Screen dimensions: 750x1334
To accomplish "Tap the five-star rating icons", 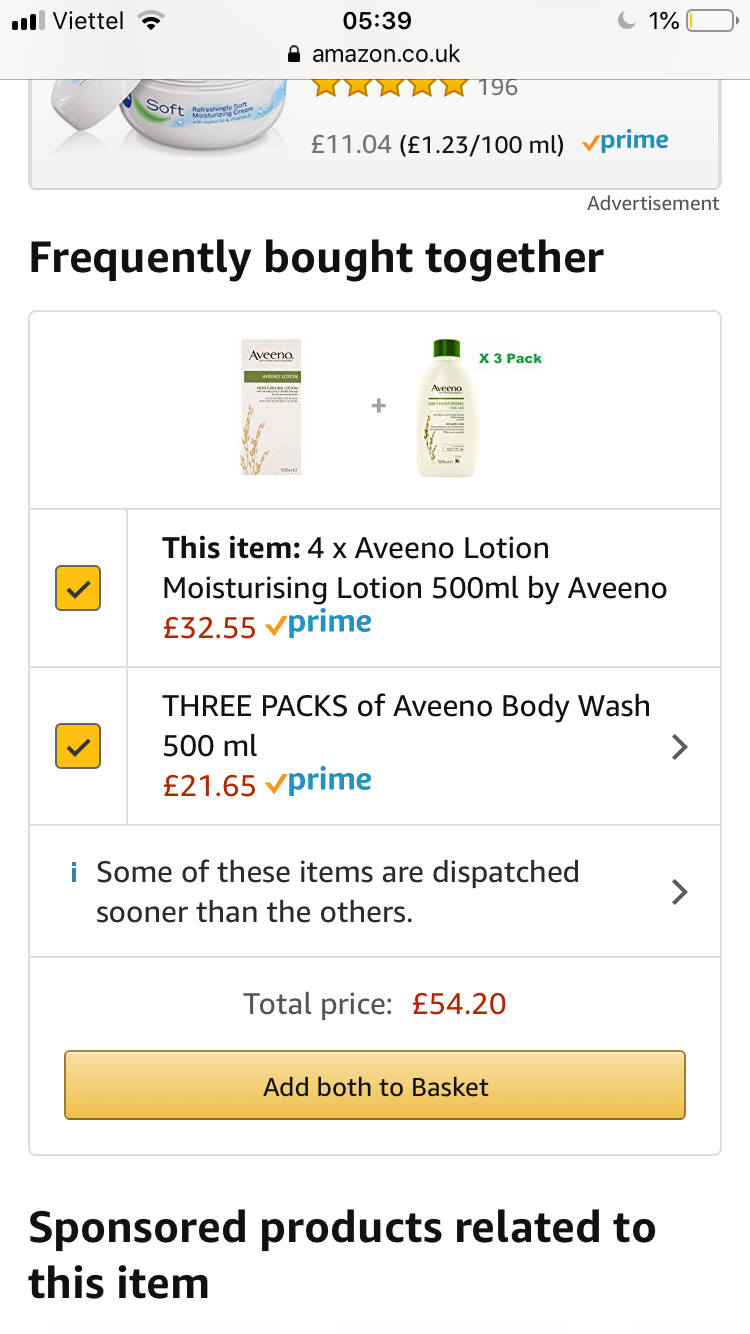I will coord(389,87).
